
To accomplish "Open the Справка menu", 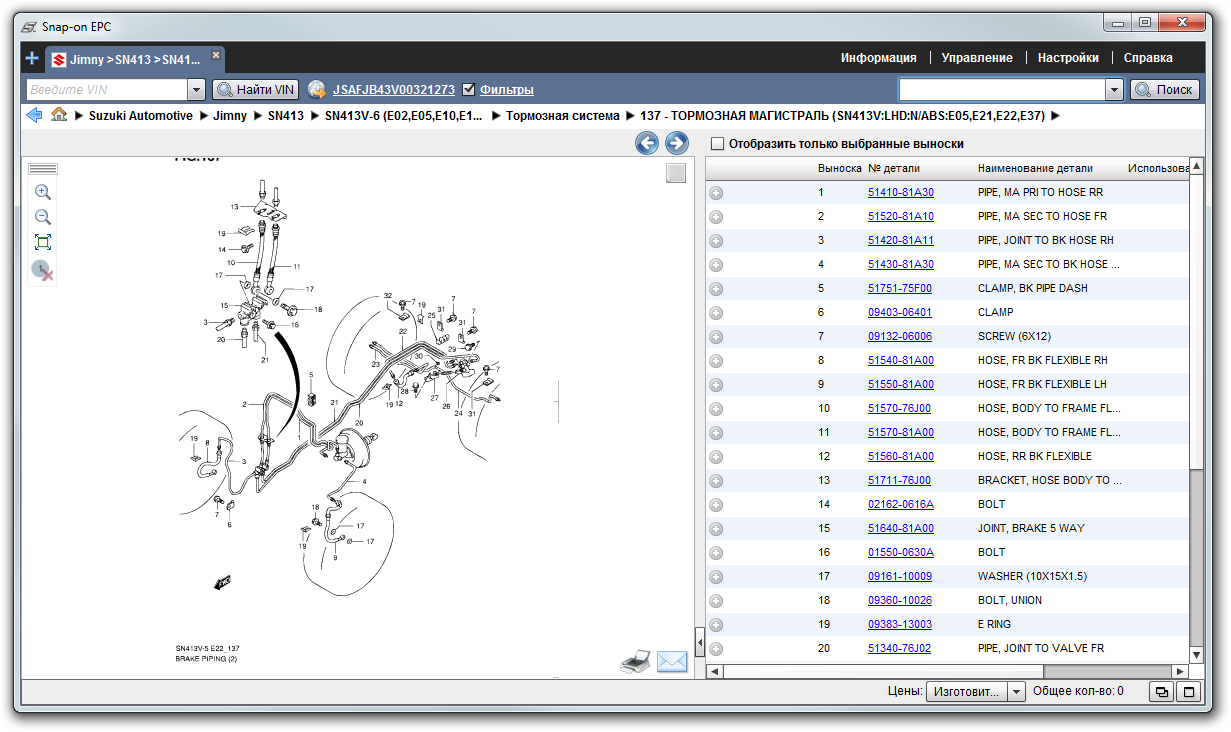I will [1148, 58].
